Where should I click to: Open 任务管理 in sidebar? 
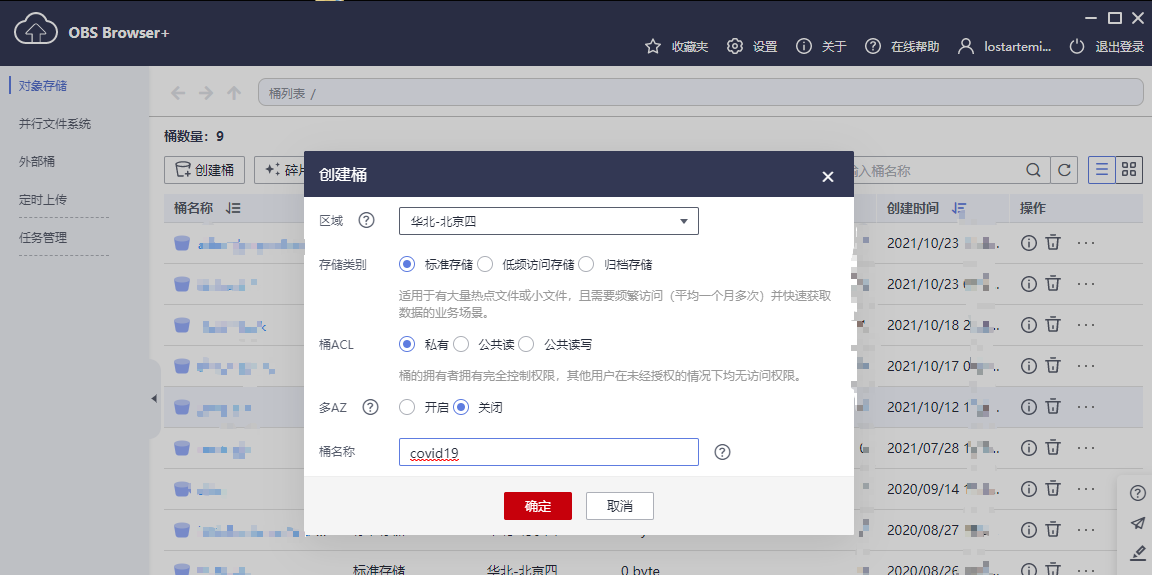coord(43,238)
